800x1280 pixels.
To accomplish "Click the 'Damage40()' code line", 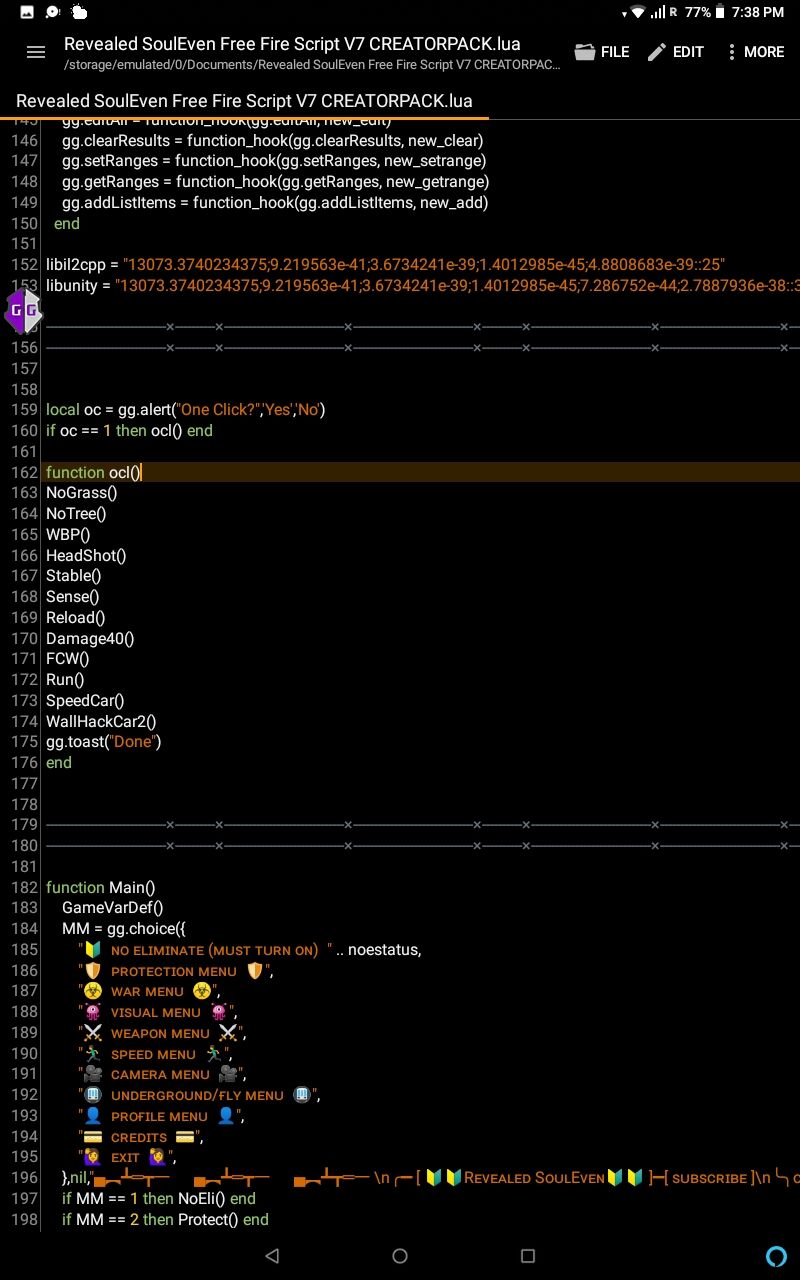I will point(90,639).
